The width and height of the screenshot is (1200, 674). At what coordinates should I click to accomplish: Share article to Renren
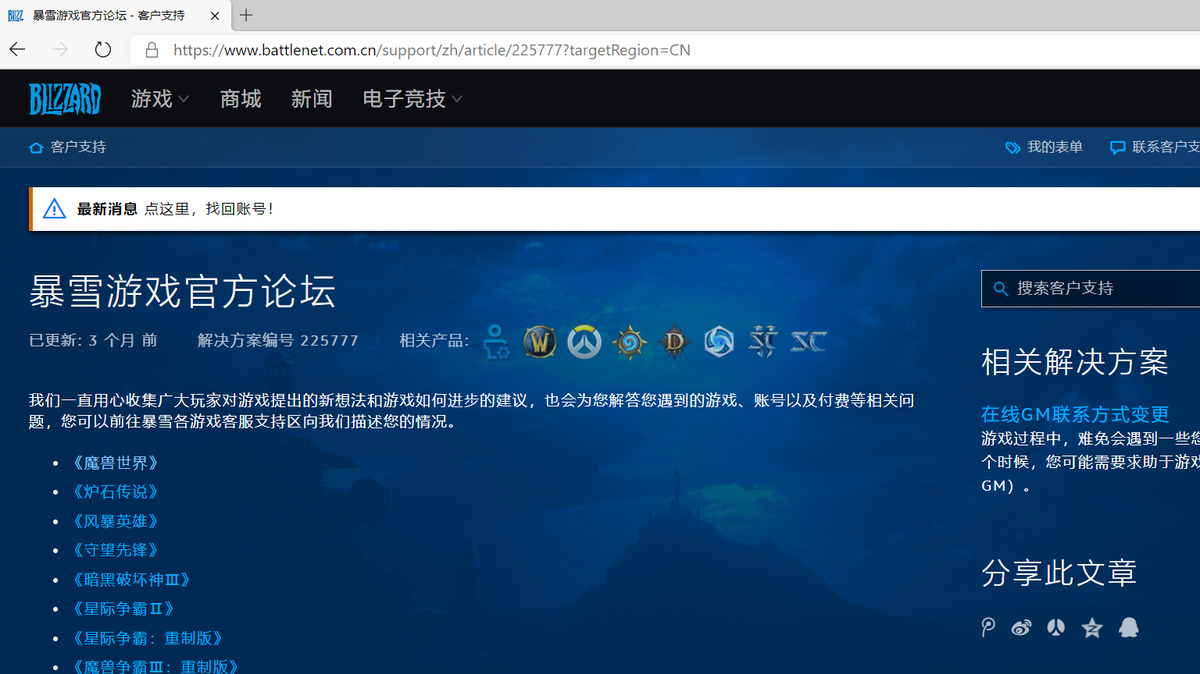1056,628
